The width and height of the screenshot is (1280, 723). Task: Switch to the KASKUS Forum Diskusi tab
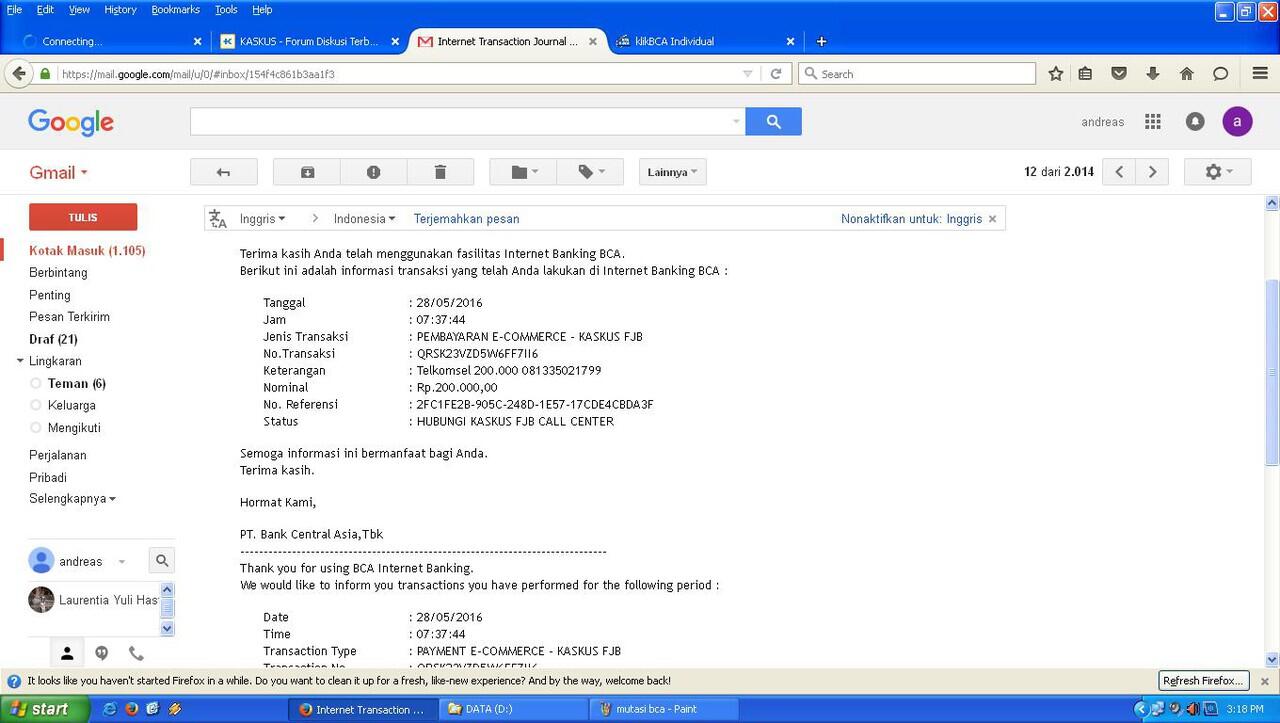(309, 41)
